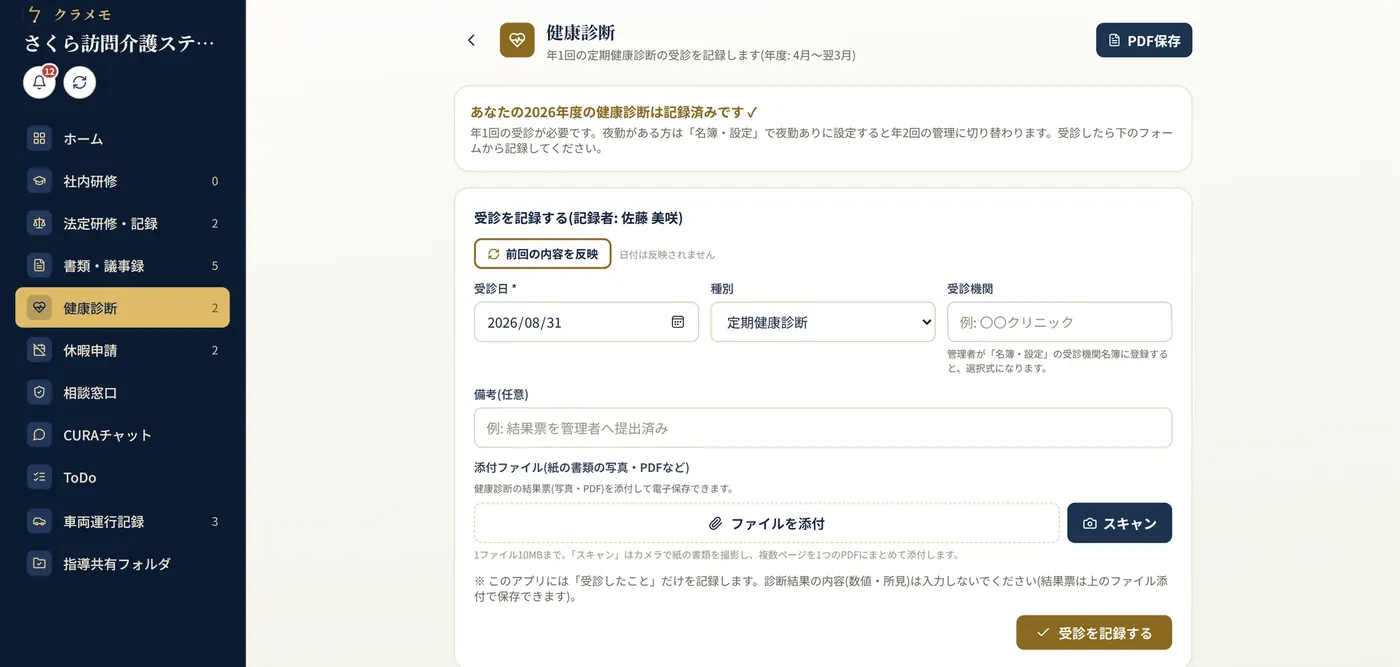Image resolution: width=1400 pixels, height=667 pixels.
Task: Open the 種別 dropdown showing 定期健康診断
Action: 823,322
